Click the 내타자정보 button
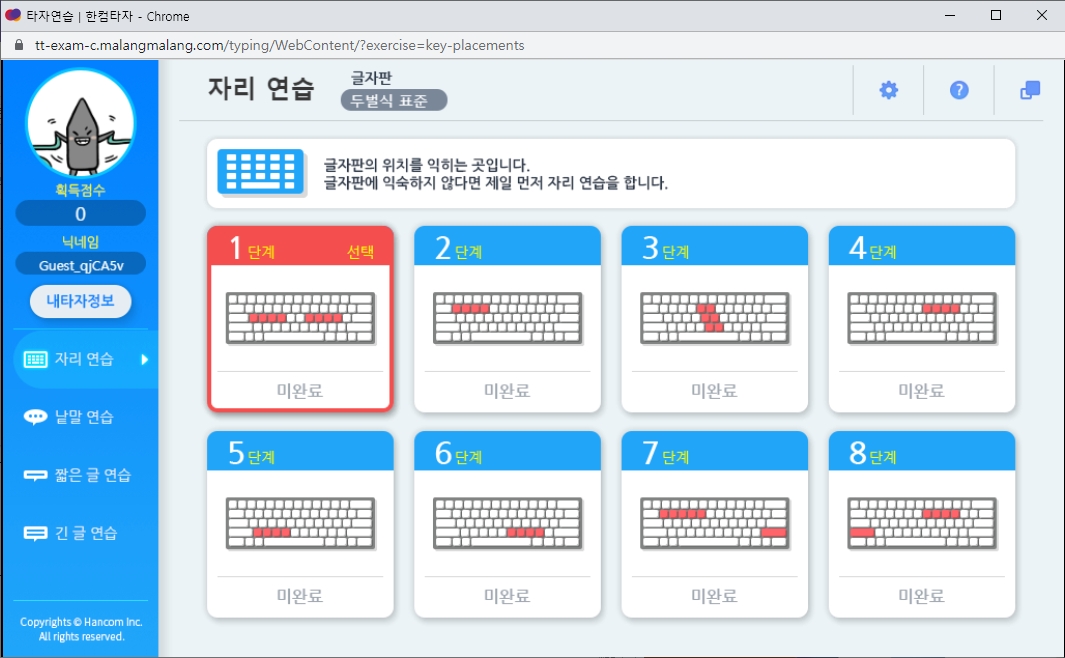 (80, 302)
